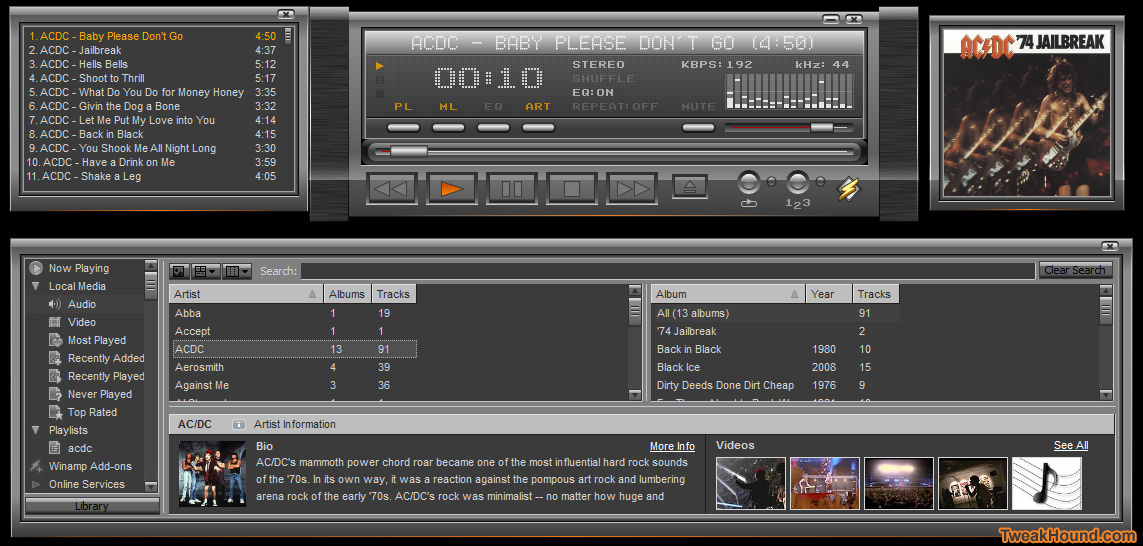Open the columns dropdown arrow
1143x546 pixels.
point(246,271)
